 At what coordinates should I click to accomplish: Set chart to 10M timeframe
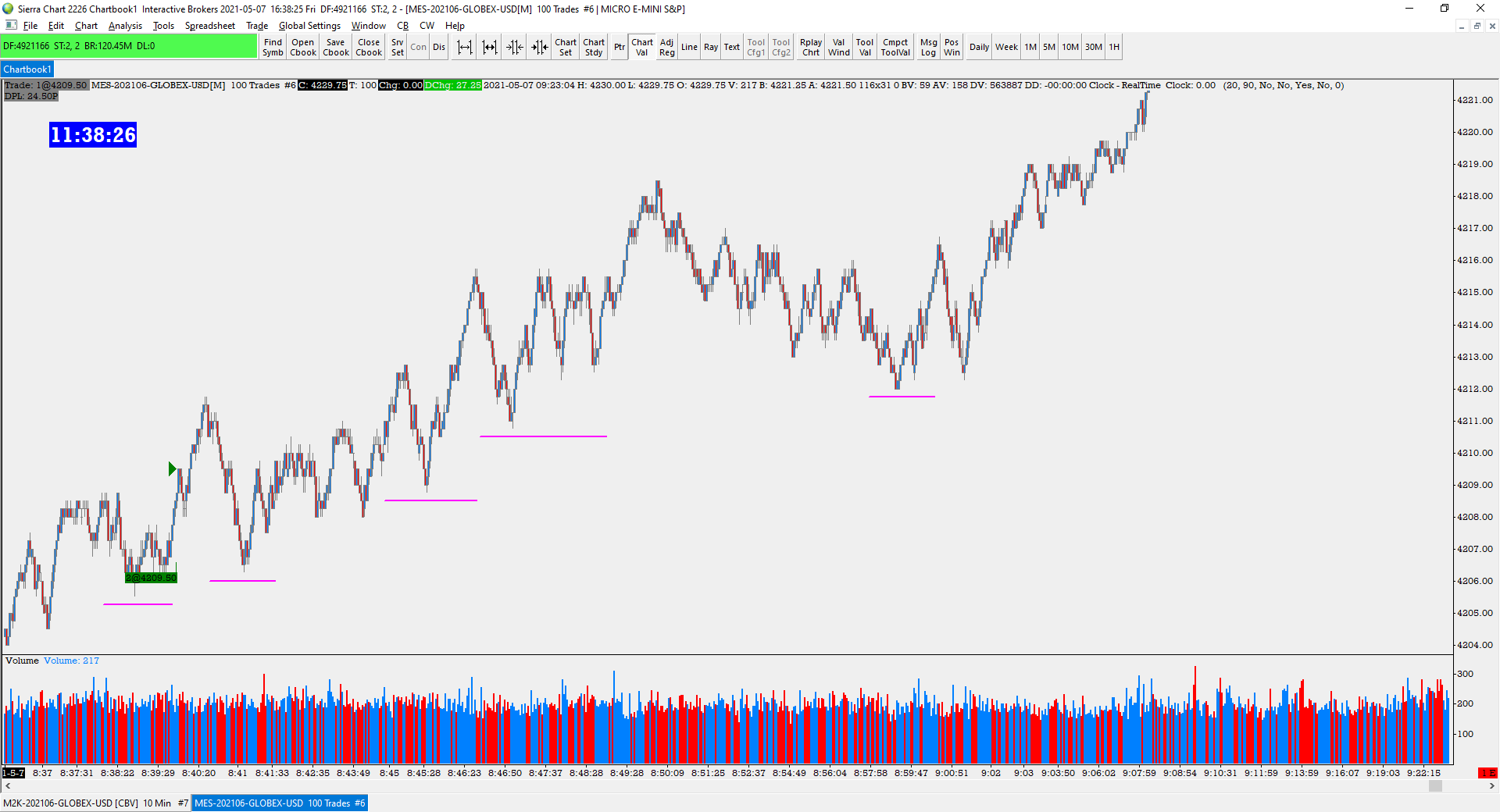(1070, 47)
